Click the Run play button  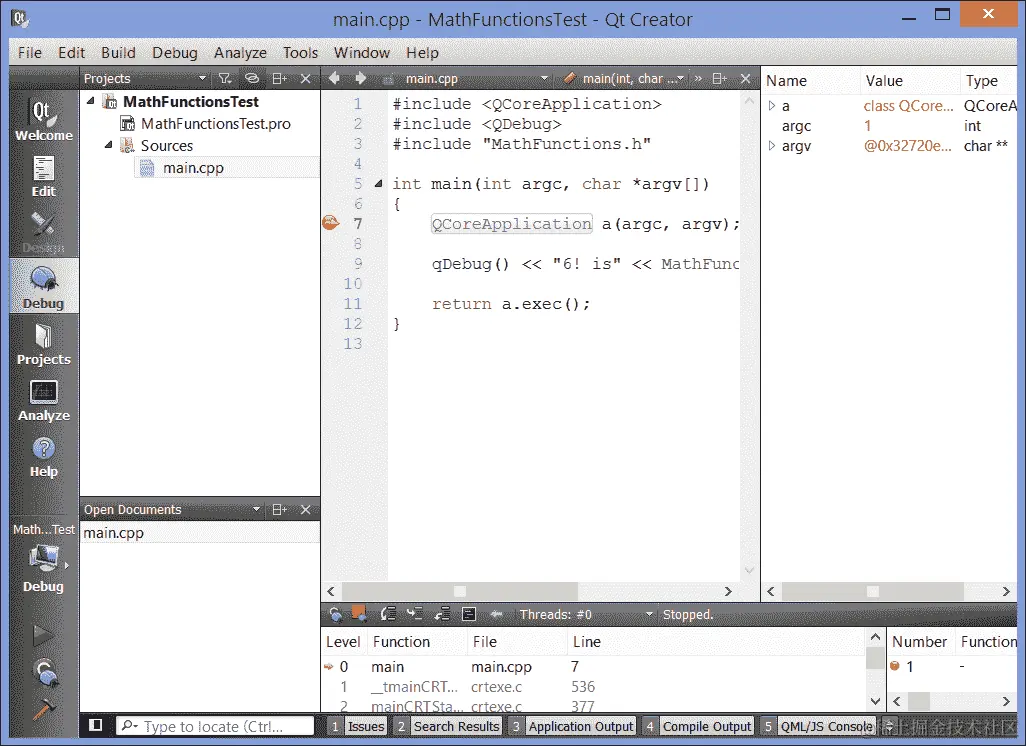point(43,635)
